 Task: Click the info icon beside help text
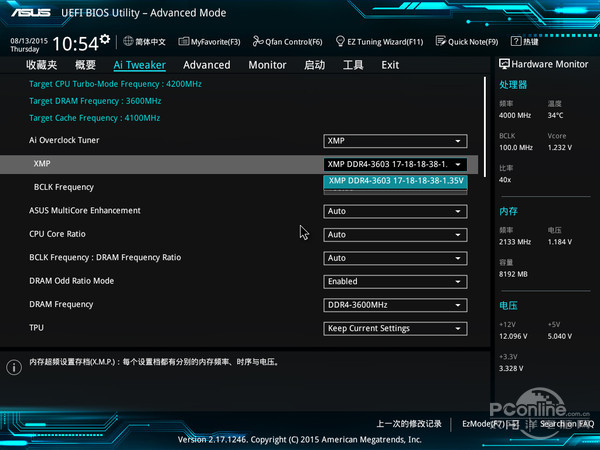[x=14, y=367]
